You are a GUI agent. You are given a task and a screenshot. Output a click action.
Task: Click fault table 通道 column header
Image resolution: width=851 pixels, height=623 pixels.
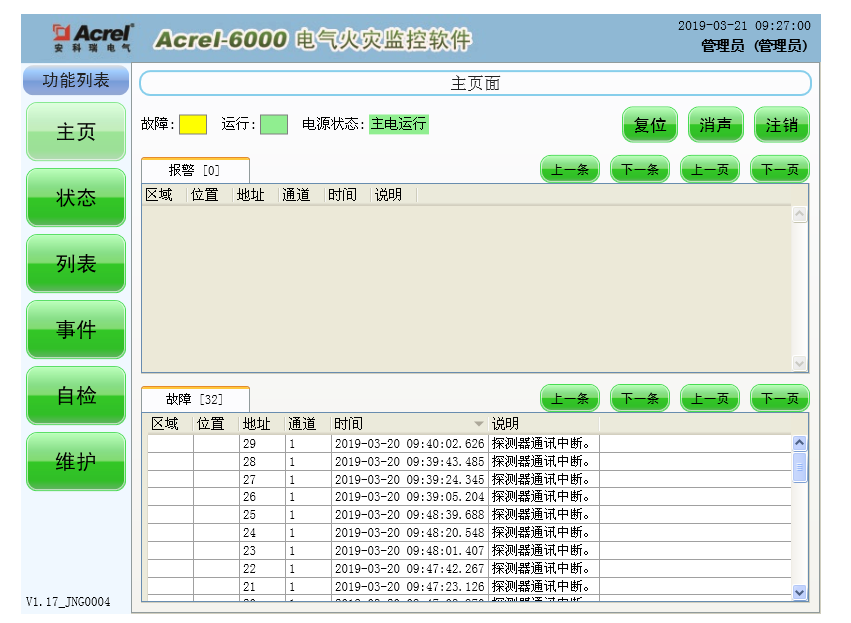click(x=308, y=423)
